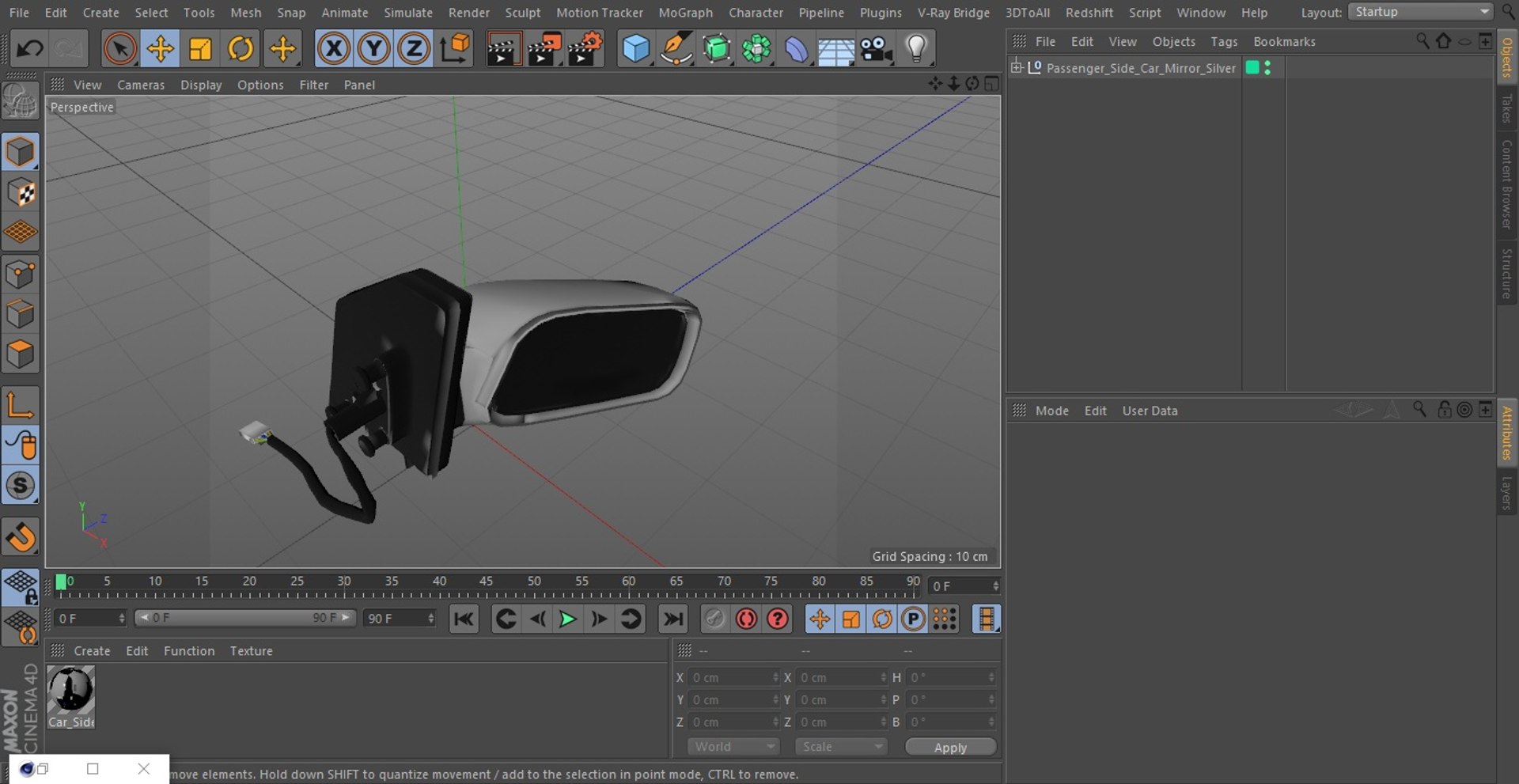The height and width of the screenshot is (784, 1519).
Task: Toggle X-axis lock
Action: [334, 49]
